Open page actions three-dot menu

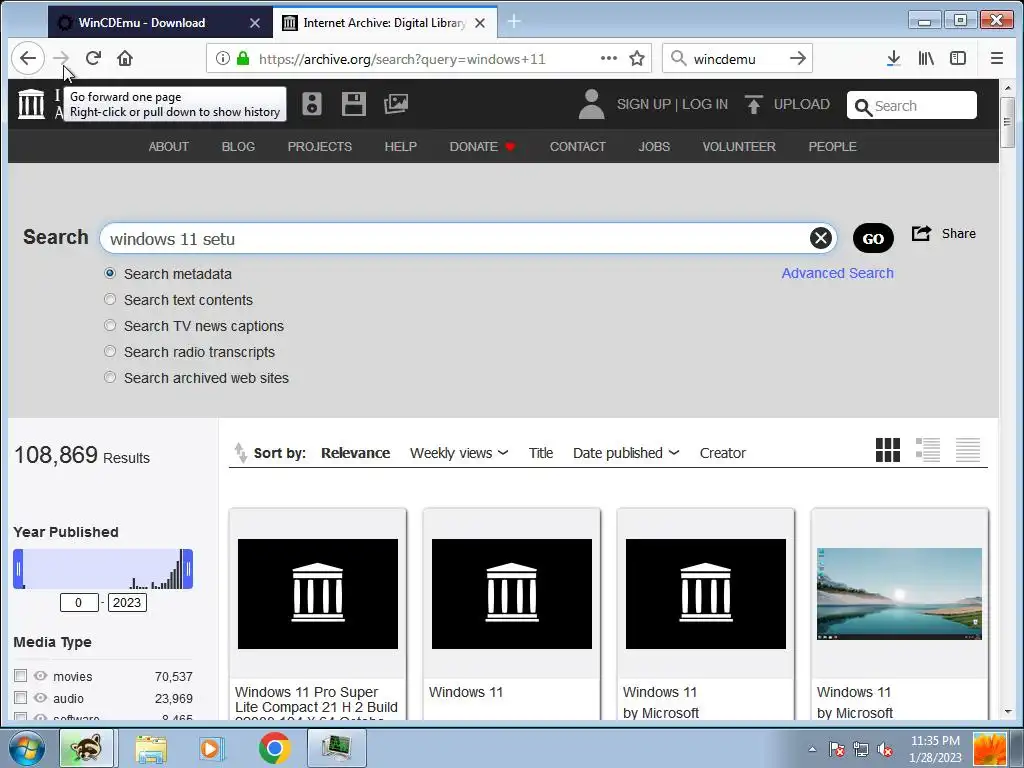[609, 58]
